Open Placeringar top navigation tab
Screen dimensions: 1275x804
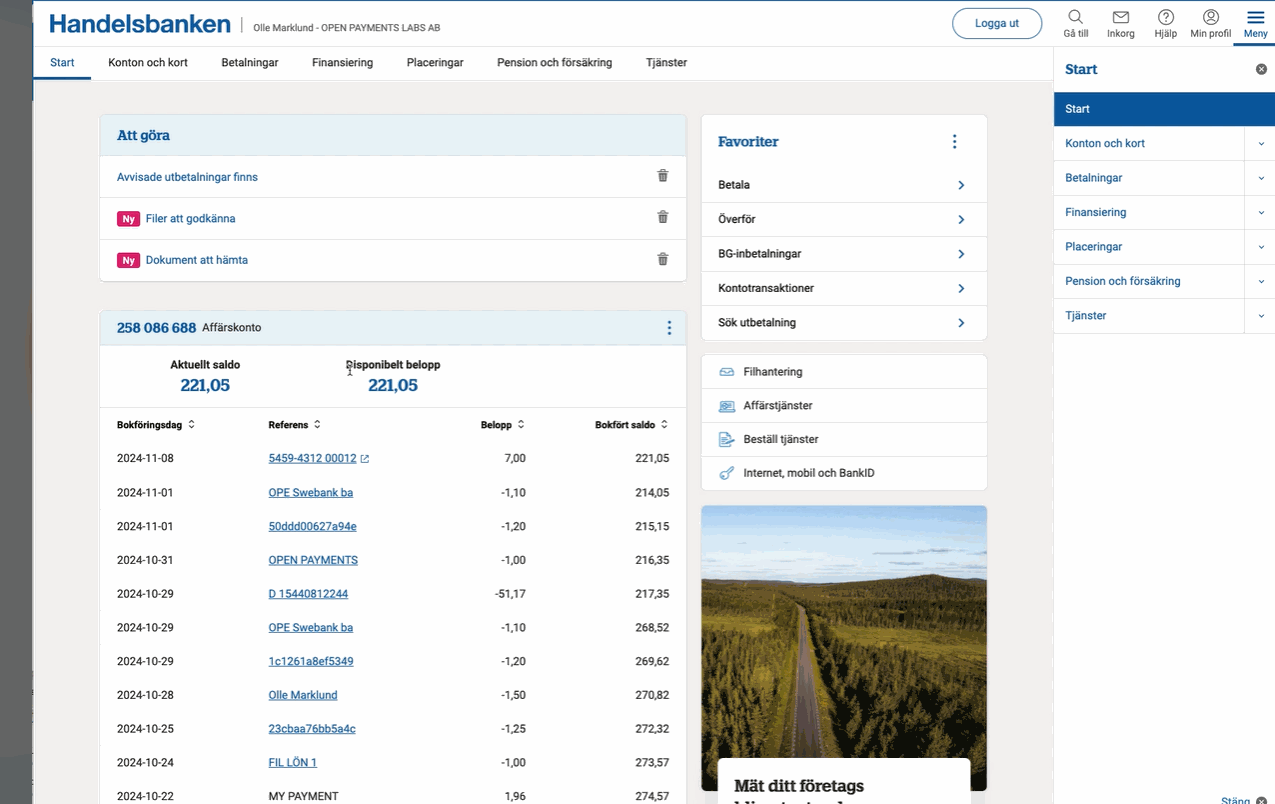coord(435,62)
